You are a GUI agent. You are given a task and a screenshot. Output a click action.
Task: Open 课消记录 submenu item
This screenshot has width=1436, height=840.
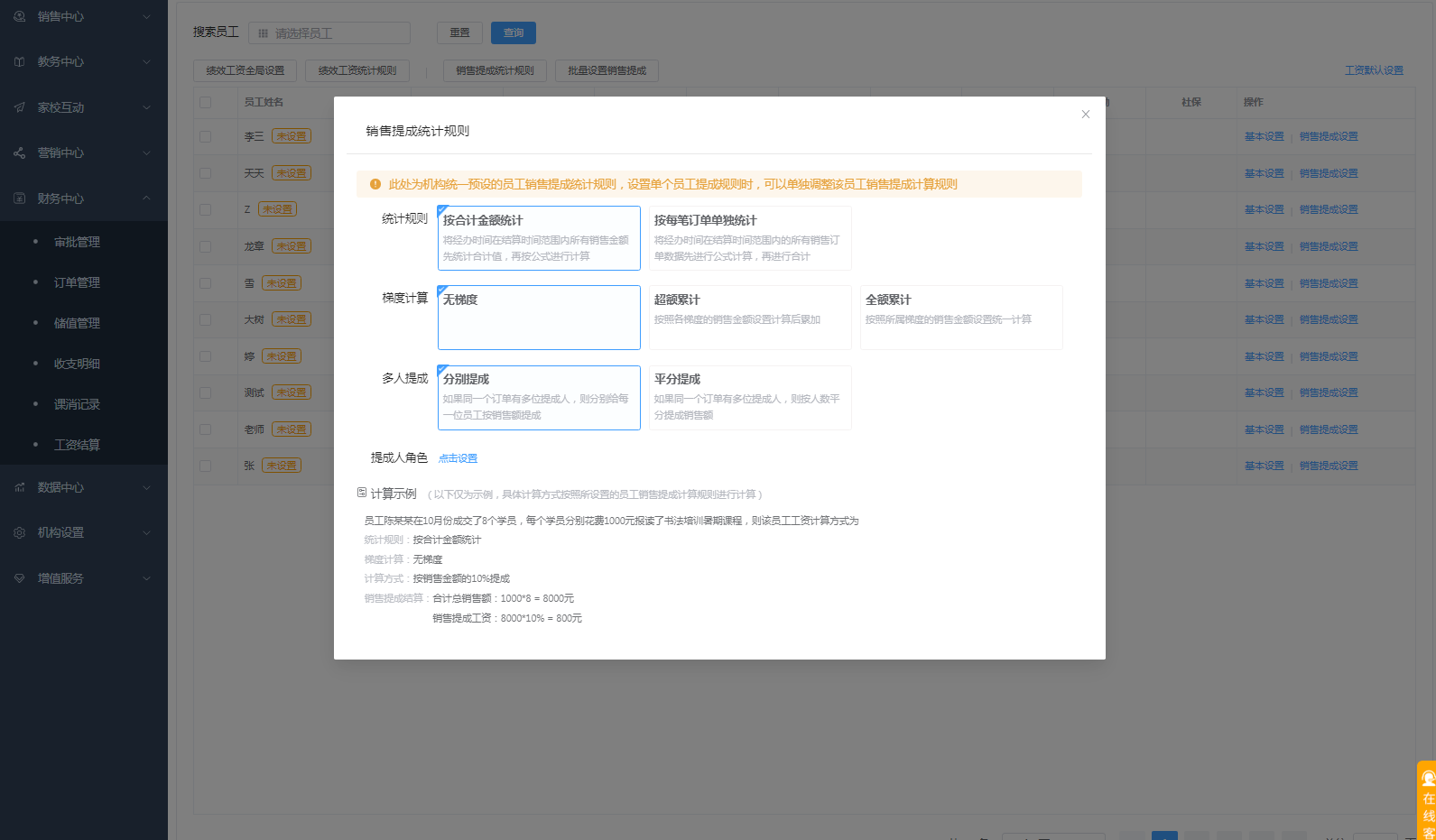click(77, 404)
